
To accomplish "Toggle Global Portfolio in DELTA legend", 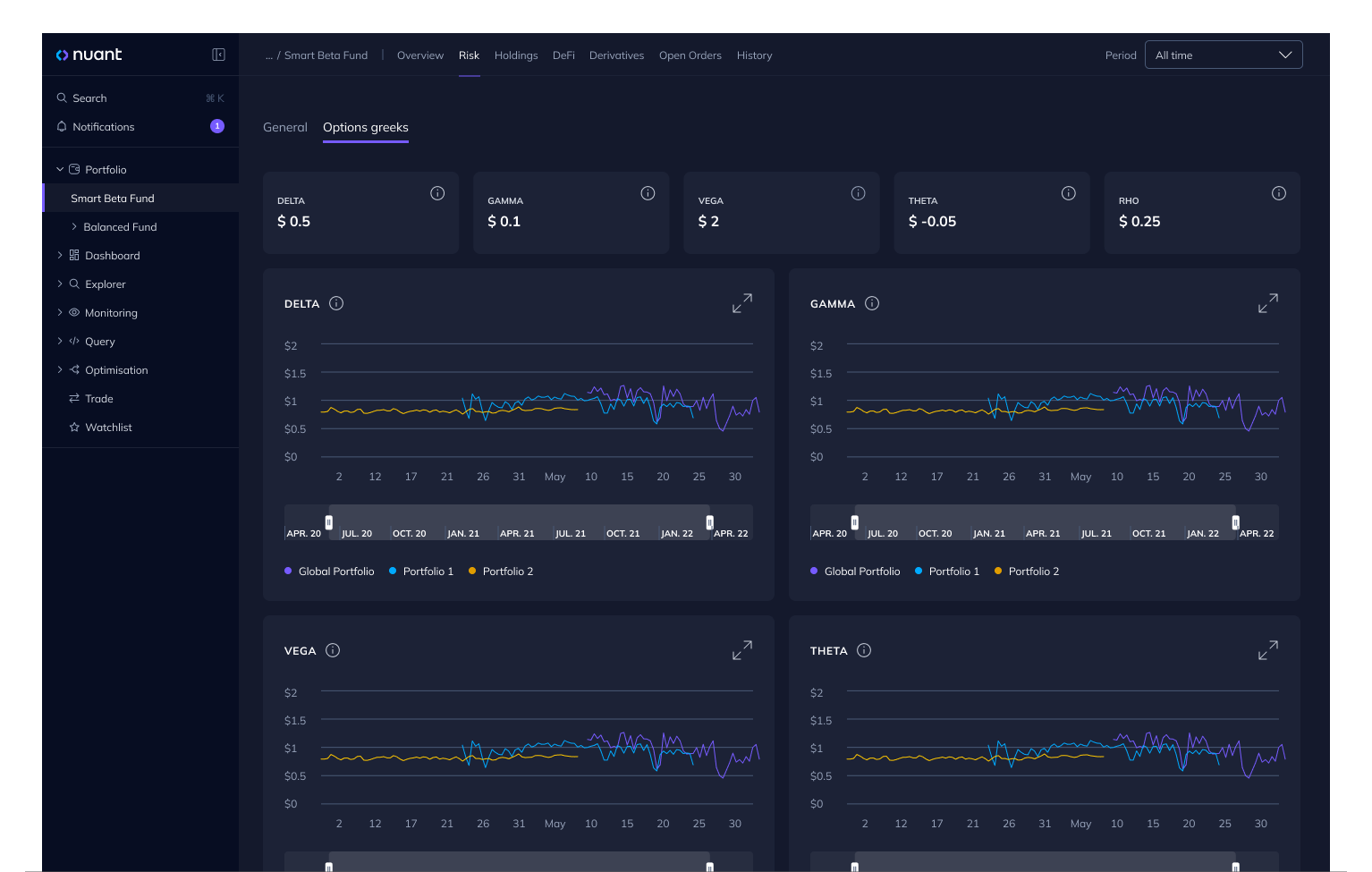I will (329, 571).
